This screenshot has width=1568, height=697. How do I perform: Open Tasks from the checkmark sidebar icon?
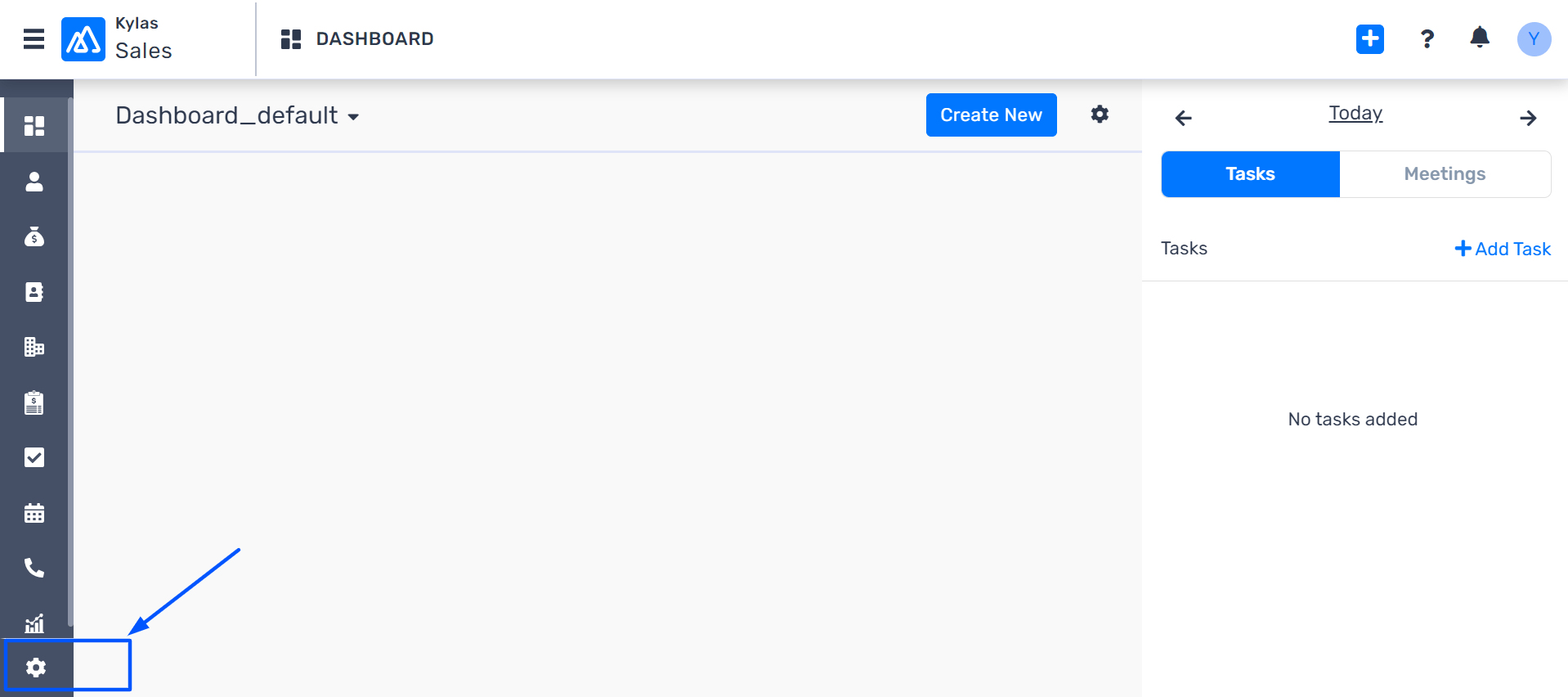click(x=34, y=457)
